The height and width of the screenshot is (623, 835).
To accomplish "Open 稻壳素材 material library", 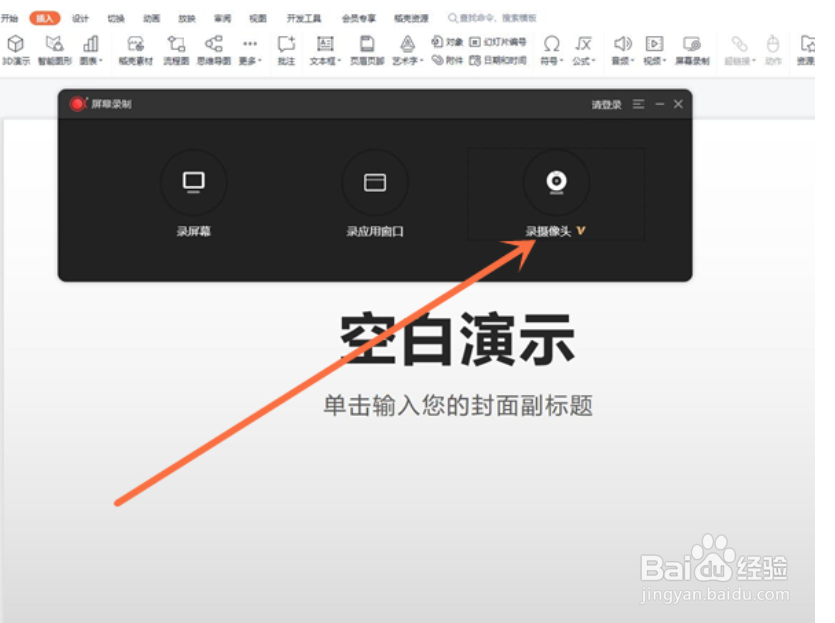I will pos(135,50).
